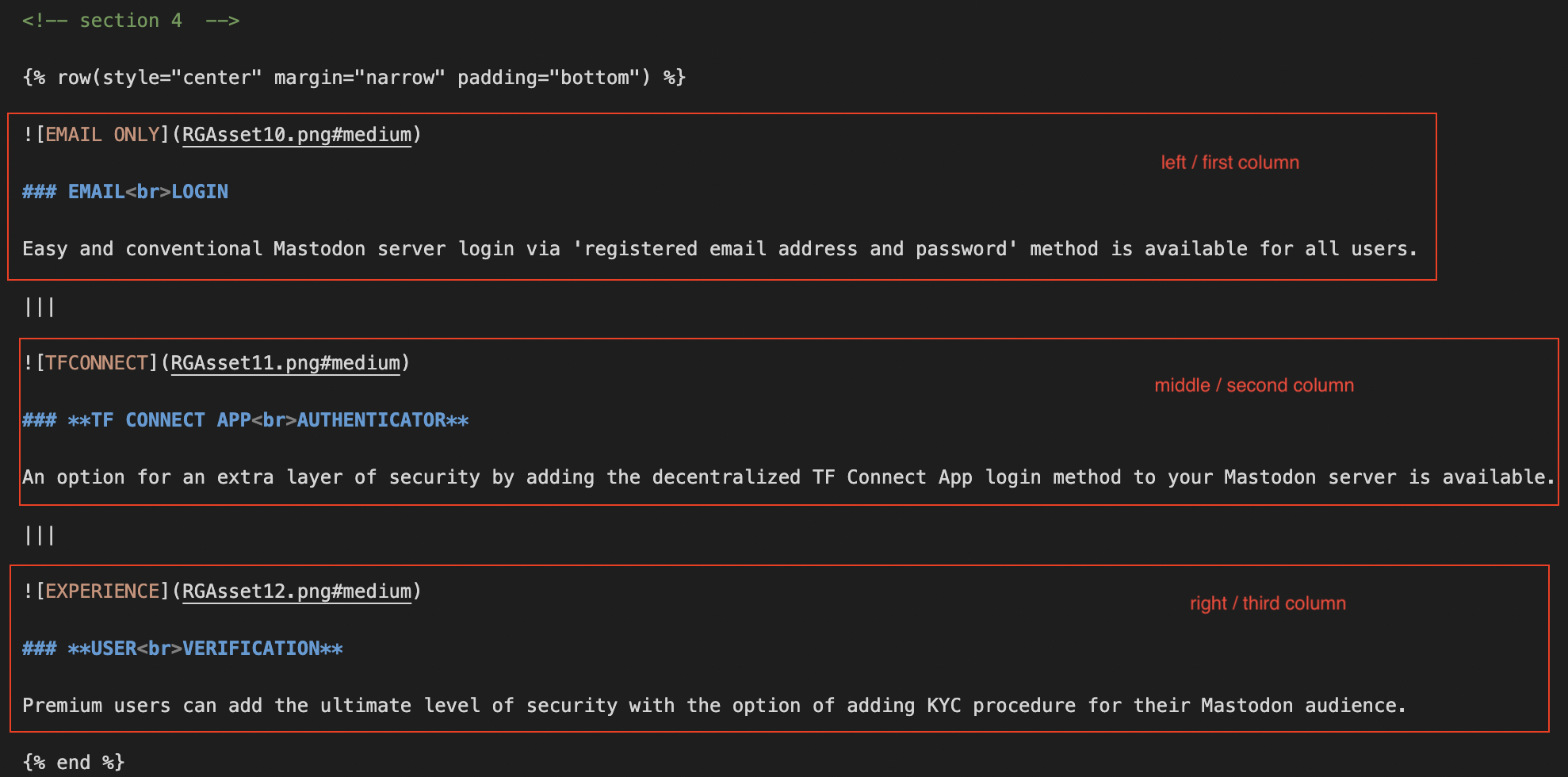Click the RGAsset10.png#medium image link

[296, 135]
